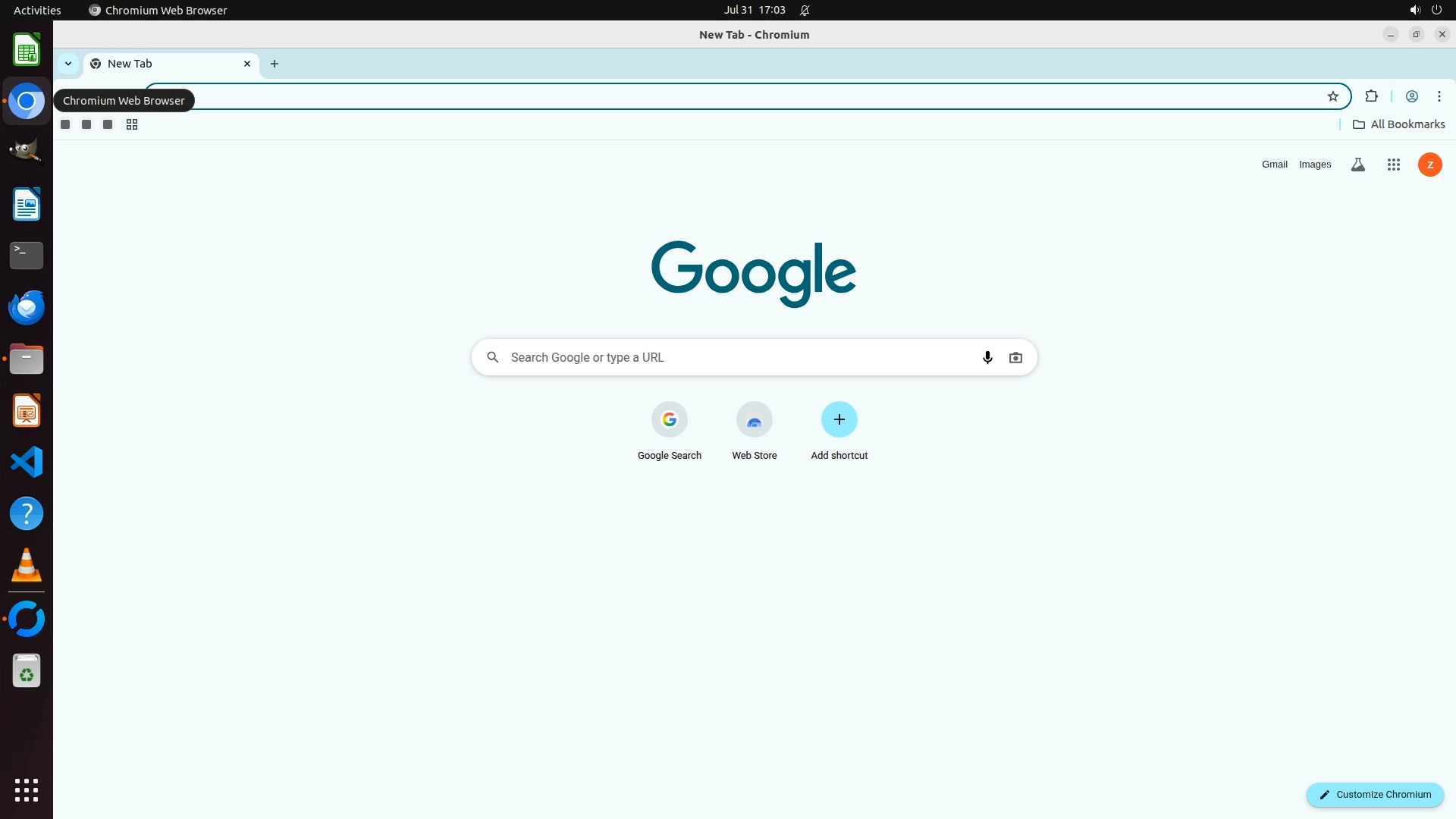Open the Web Store shortcut
1456x819 pixels.
pos(754,420)
